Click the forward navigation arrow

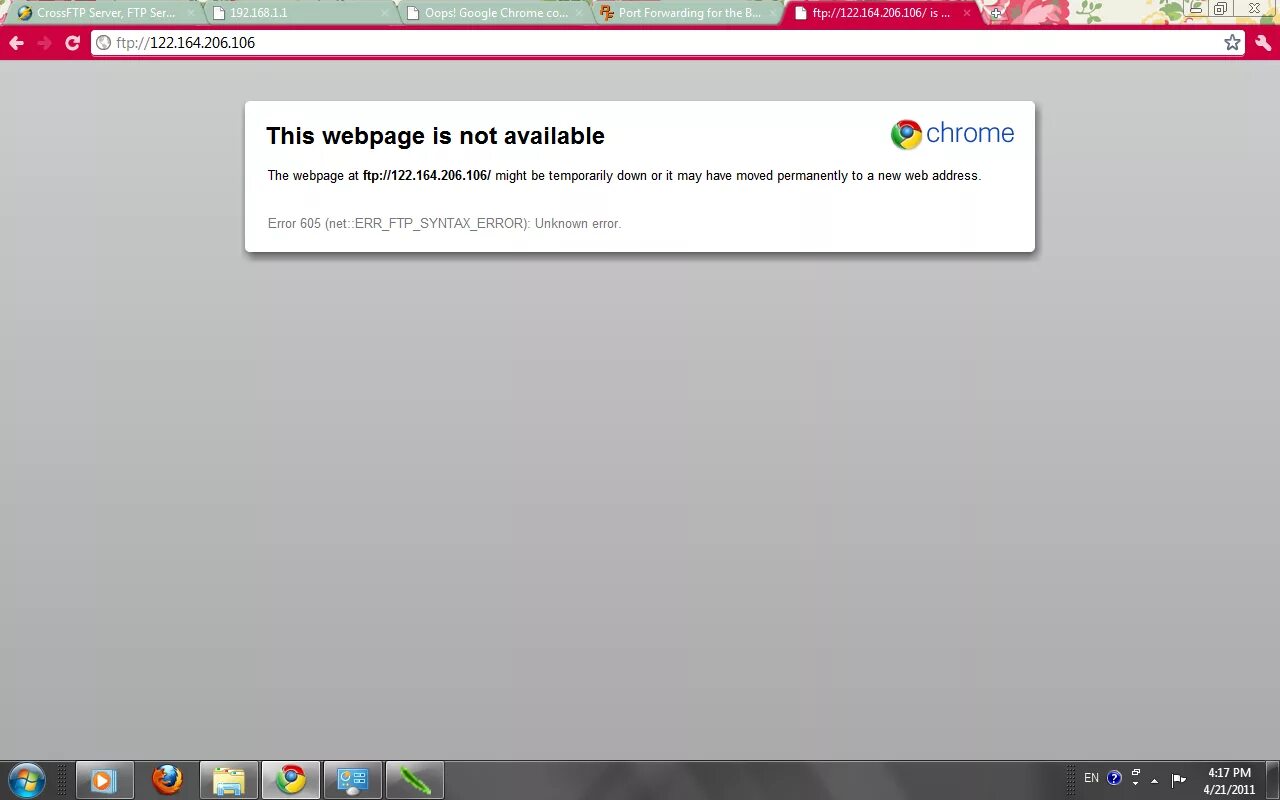[x=44, y=43]
